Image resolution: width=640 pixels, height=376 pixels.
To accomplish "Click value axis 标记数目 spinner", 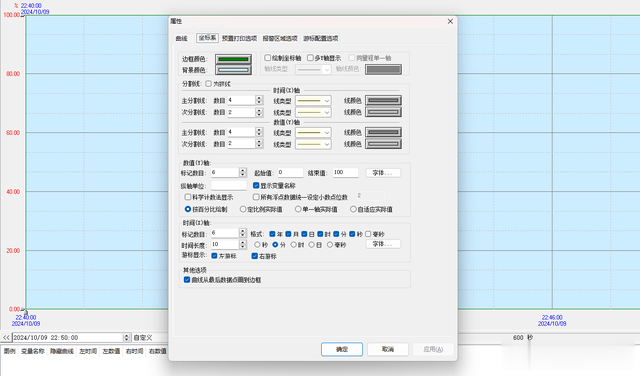I will coord(243,172).
